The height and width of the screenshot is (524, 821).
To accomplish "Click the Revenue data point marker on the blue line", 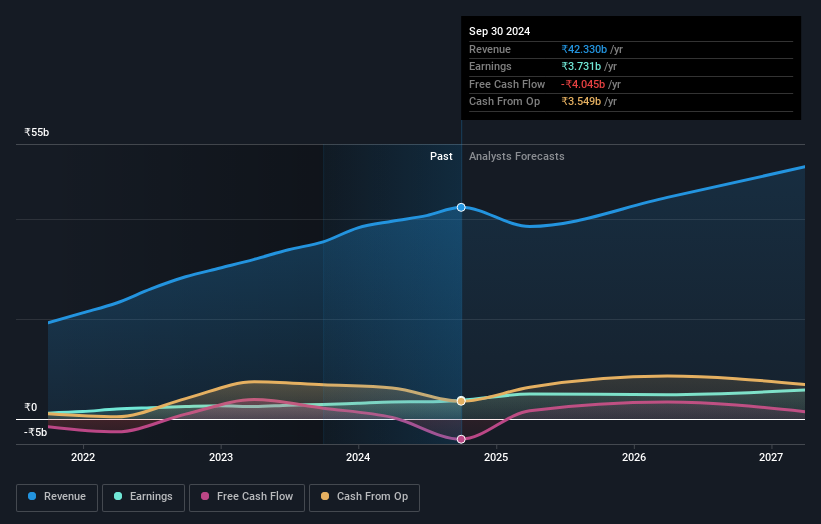I will [x=461, y=207].
